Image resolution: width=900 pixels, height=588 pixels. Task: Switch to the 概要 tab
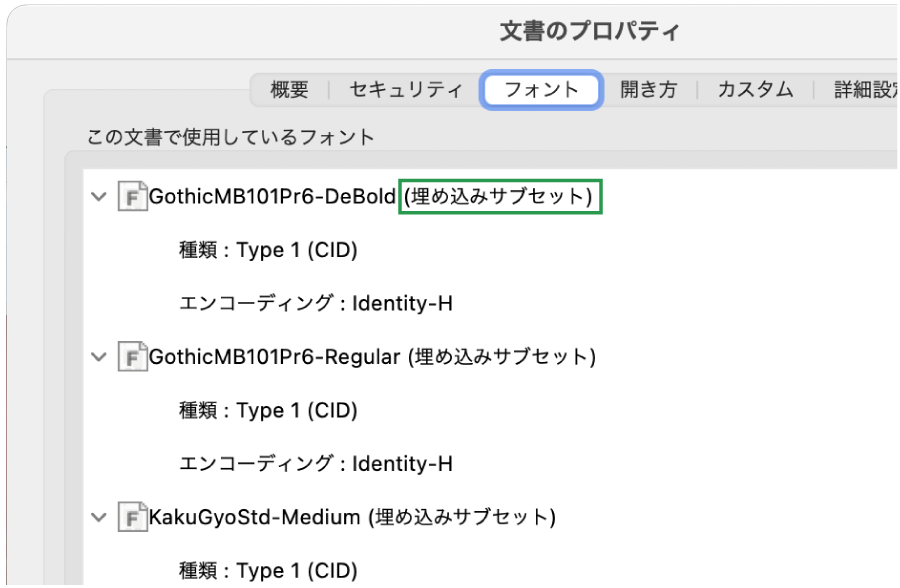click(x=289, y=90)
